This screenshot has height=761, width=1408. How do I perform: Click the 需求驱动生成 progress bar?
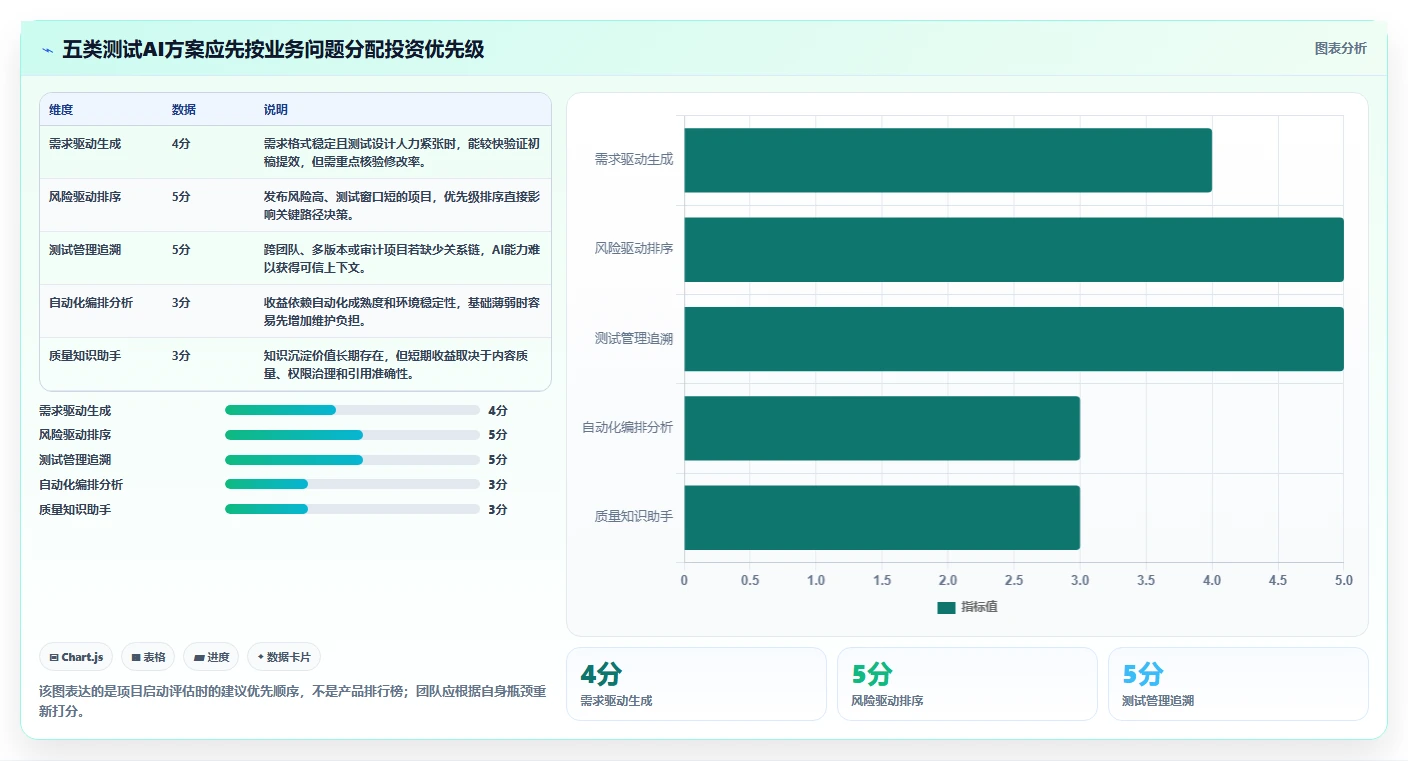(352, 410)
